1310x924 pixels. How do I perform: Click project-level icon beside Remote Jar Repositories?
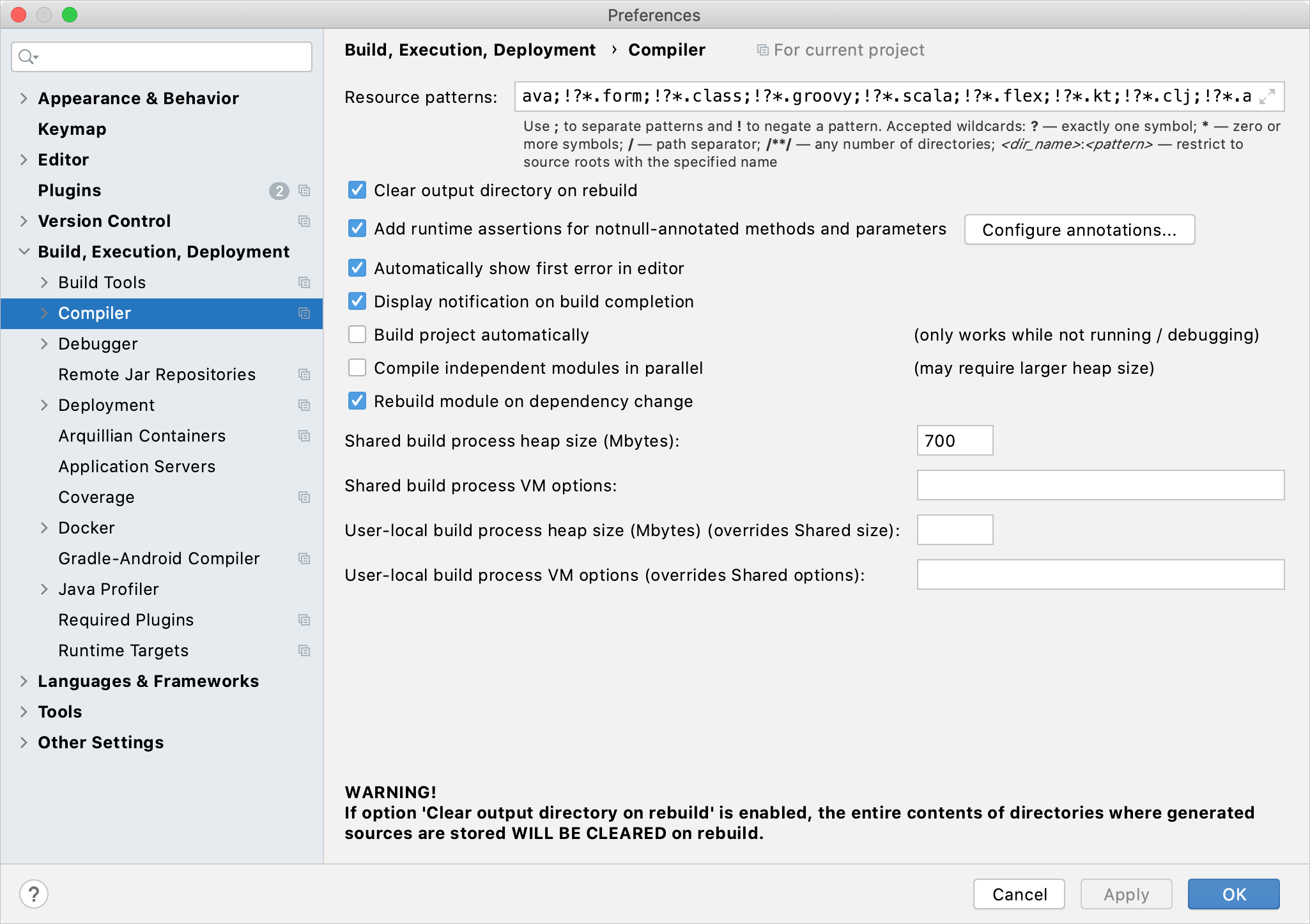click(x=304, y=374)
